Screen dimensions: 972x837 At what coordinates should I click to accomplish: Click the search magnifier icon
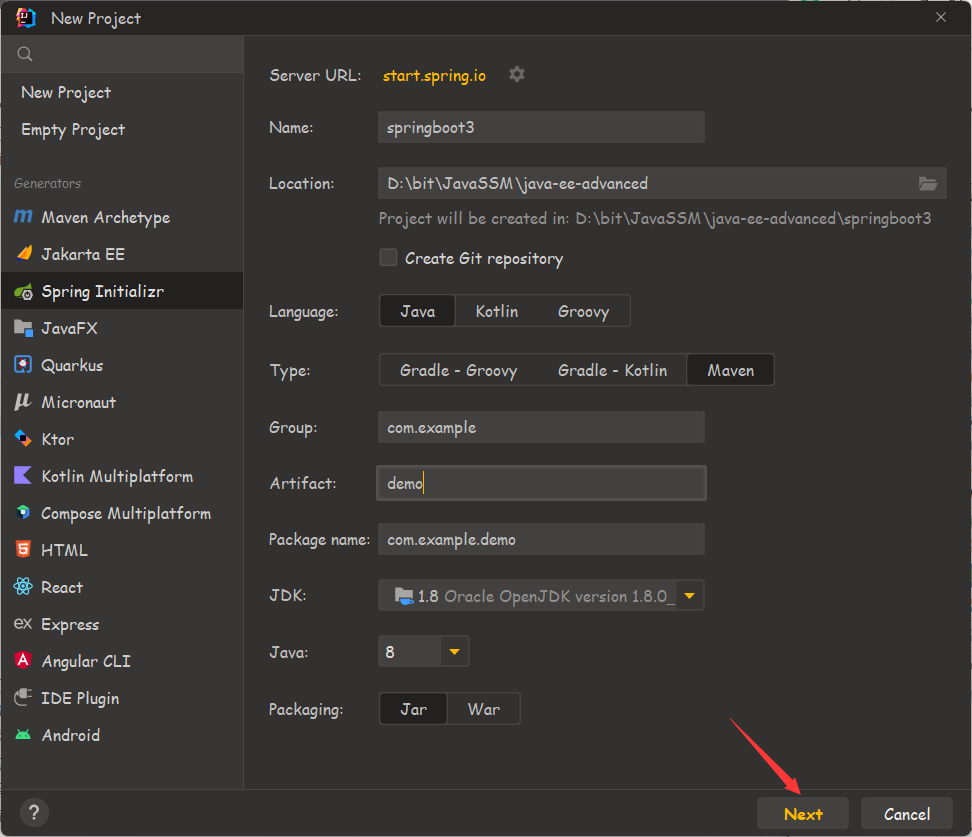[x=25, y=54]
